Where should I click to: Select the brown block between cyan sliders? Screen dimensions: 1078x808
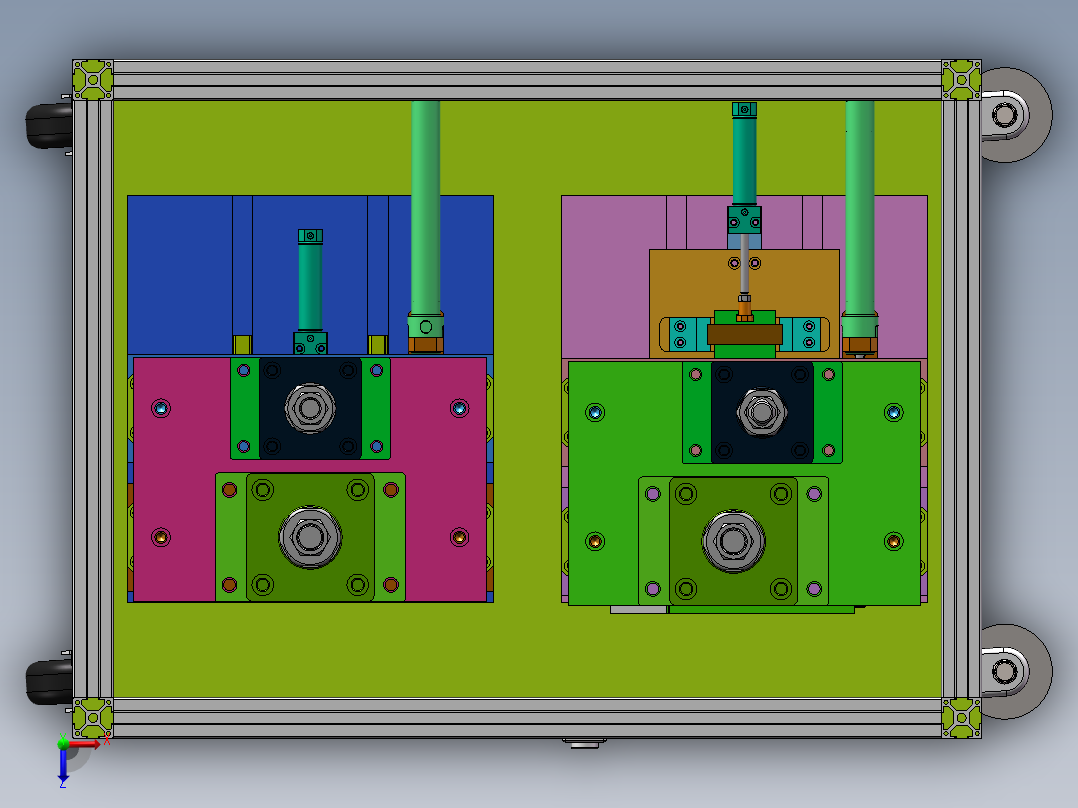pos(745,334)
